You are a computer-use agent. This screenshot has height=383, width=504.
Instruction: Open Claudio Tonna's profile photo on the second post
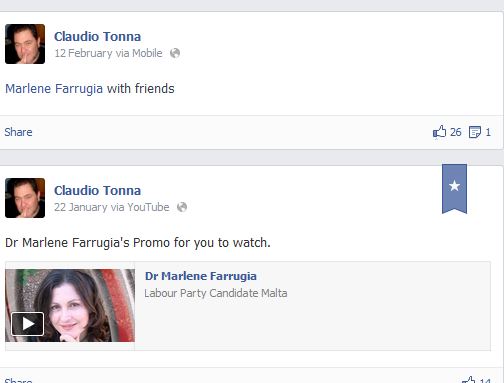(x=25, y=198)
